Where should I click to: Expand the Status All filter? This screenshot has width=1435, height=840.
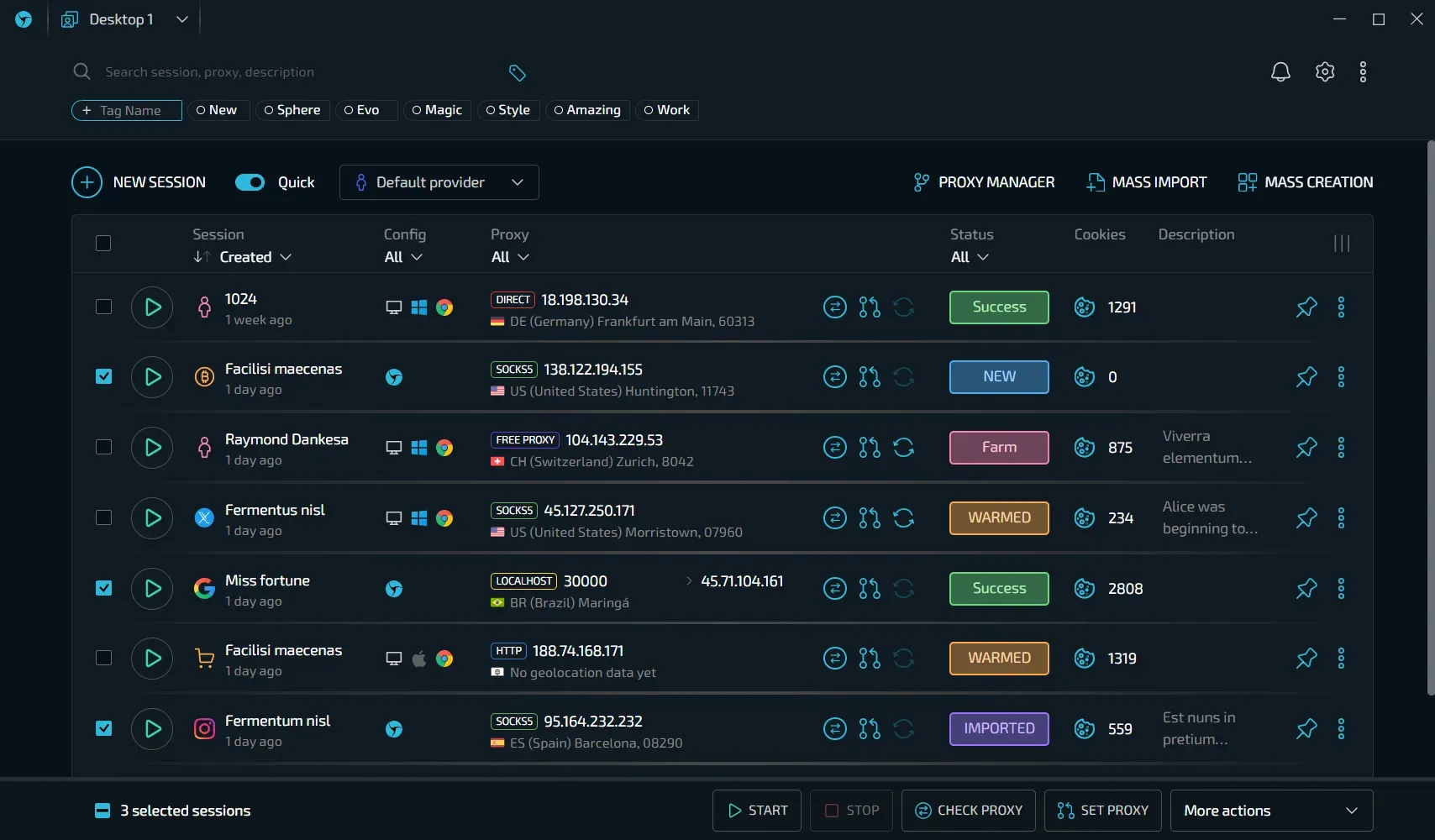pos(969,257)
